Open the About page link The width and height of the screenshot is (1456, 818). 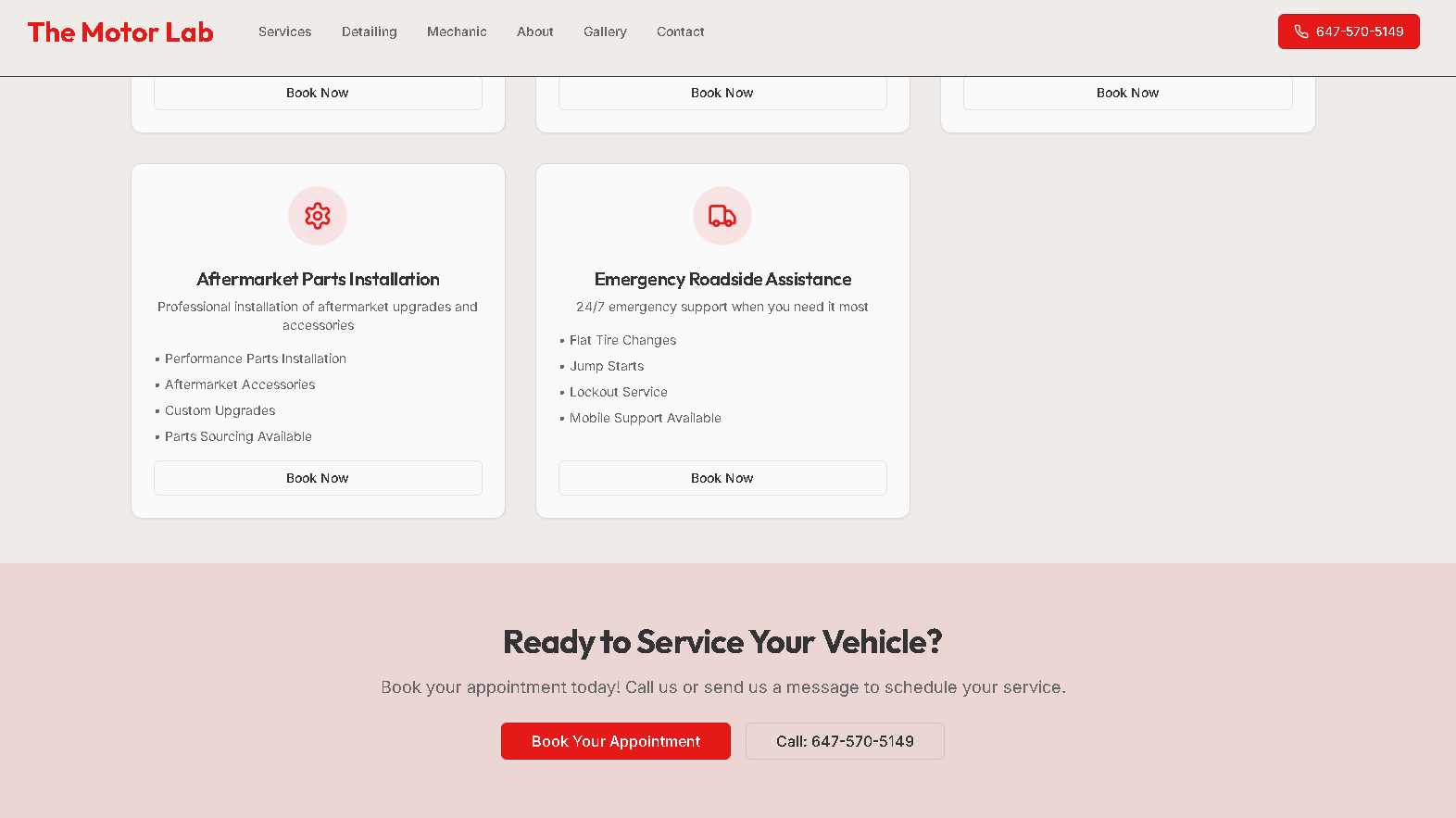click(x=534, y=31)
